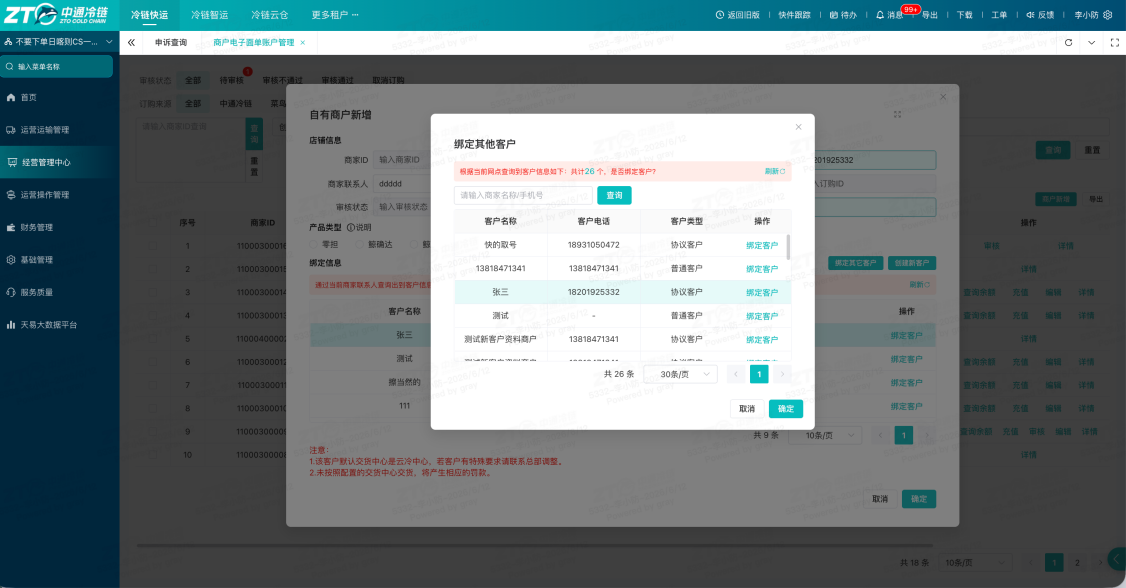Toggle fullscreen icon in tab bar
1126x588 pixels.
click(x=1115, y=42)
